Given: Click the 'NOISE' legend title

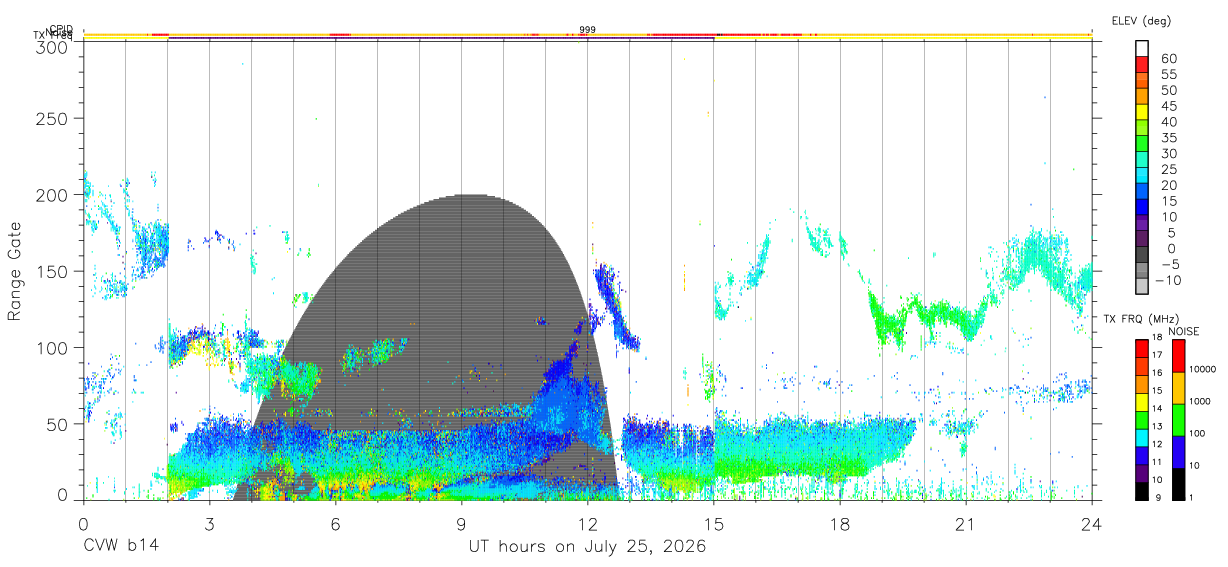Looking at the screenshot, I should (1186, 331).
